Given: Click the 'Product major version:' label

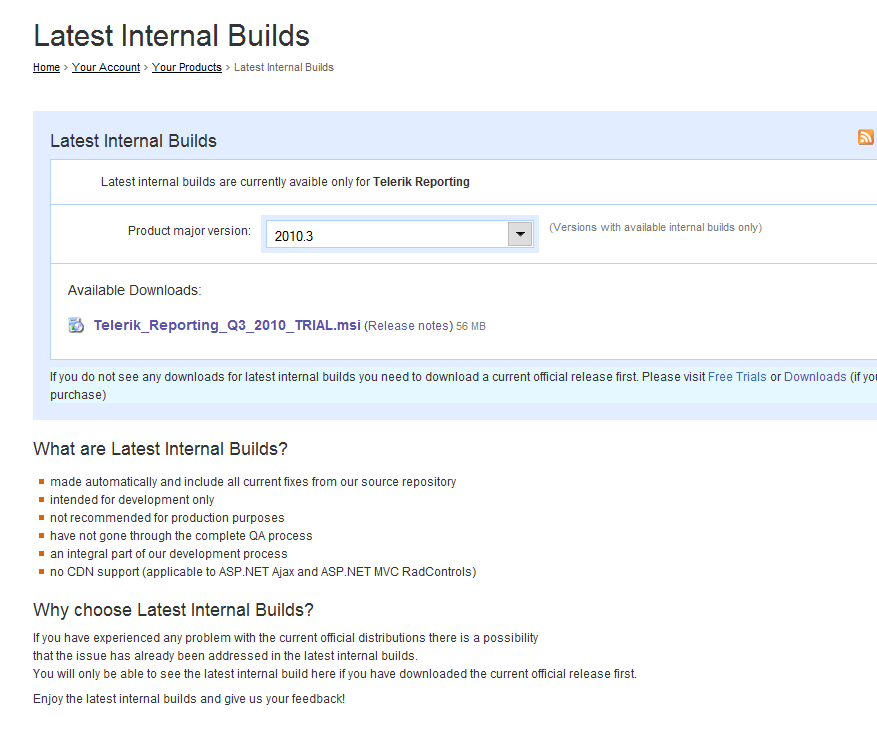Looking at the screenshot, I should tap(190, 231).
